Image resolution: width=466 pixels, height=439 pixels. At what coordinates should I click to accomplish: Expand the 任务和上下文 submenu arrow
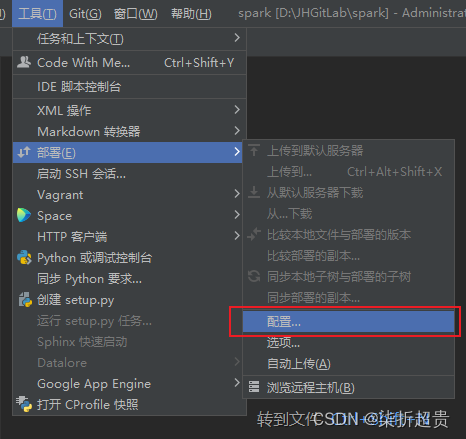coord(237,38)
